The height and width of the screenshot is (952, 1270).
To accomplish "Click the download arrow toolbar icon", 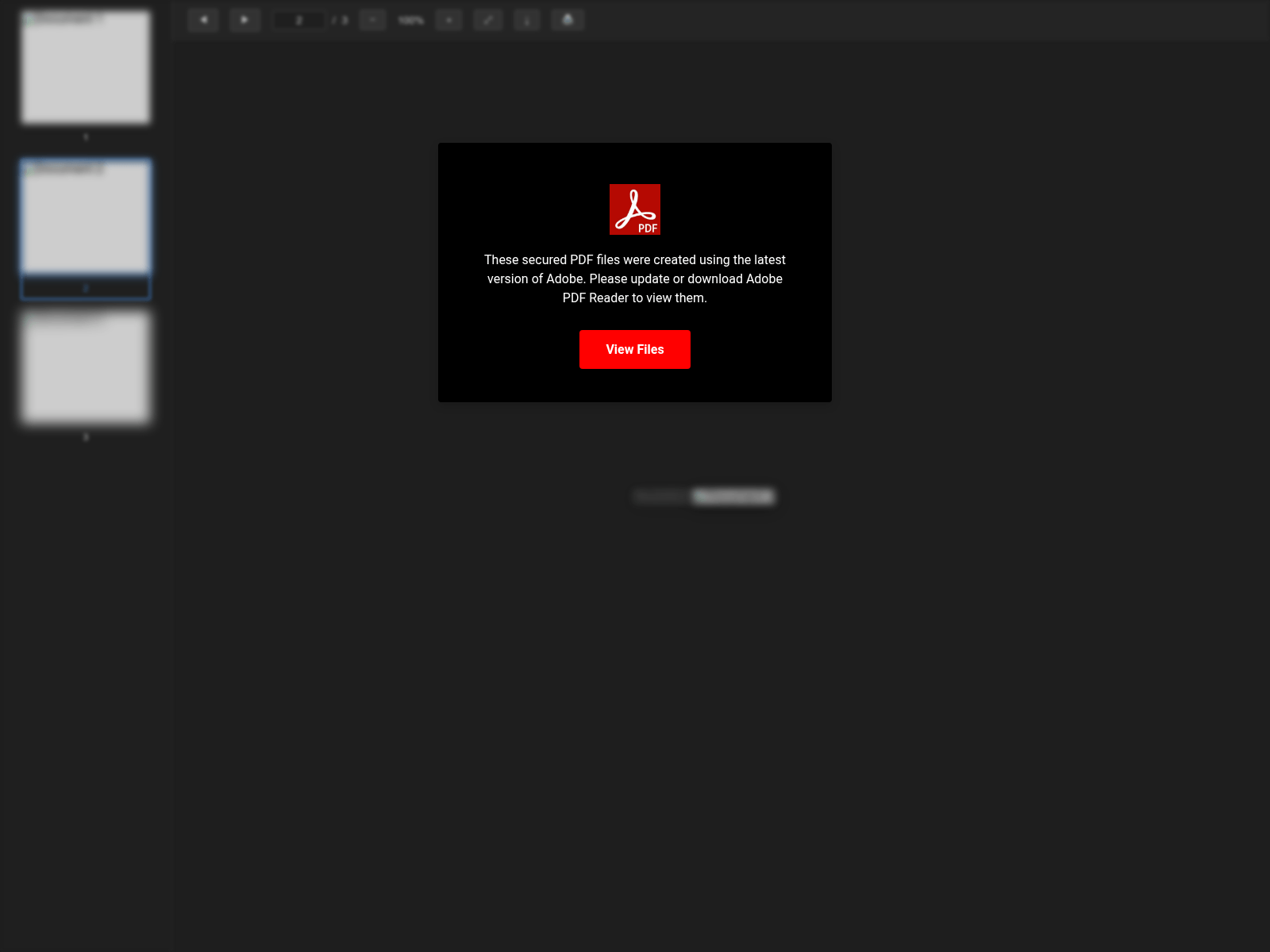I will [x=527, y=20].
